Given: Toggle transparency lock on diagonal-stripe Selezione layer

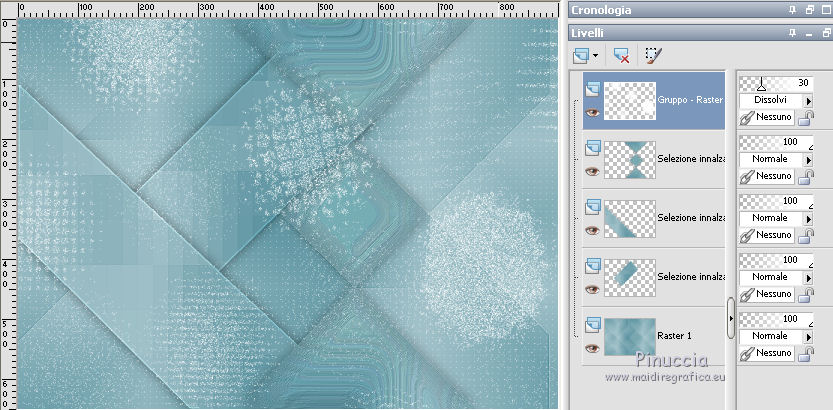Looking at the screenshot, I should click(806, 236).
